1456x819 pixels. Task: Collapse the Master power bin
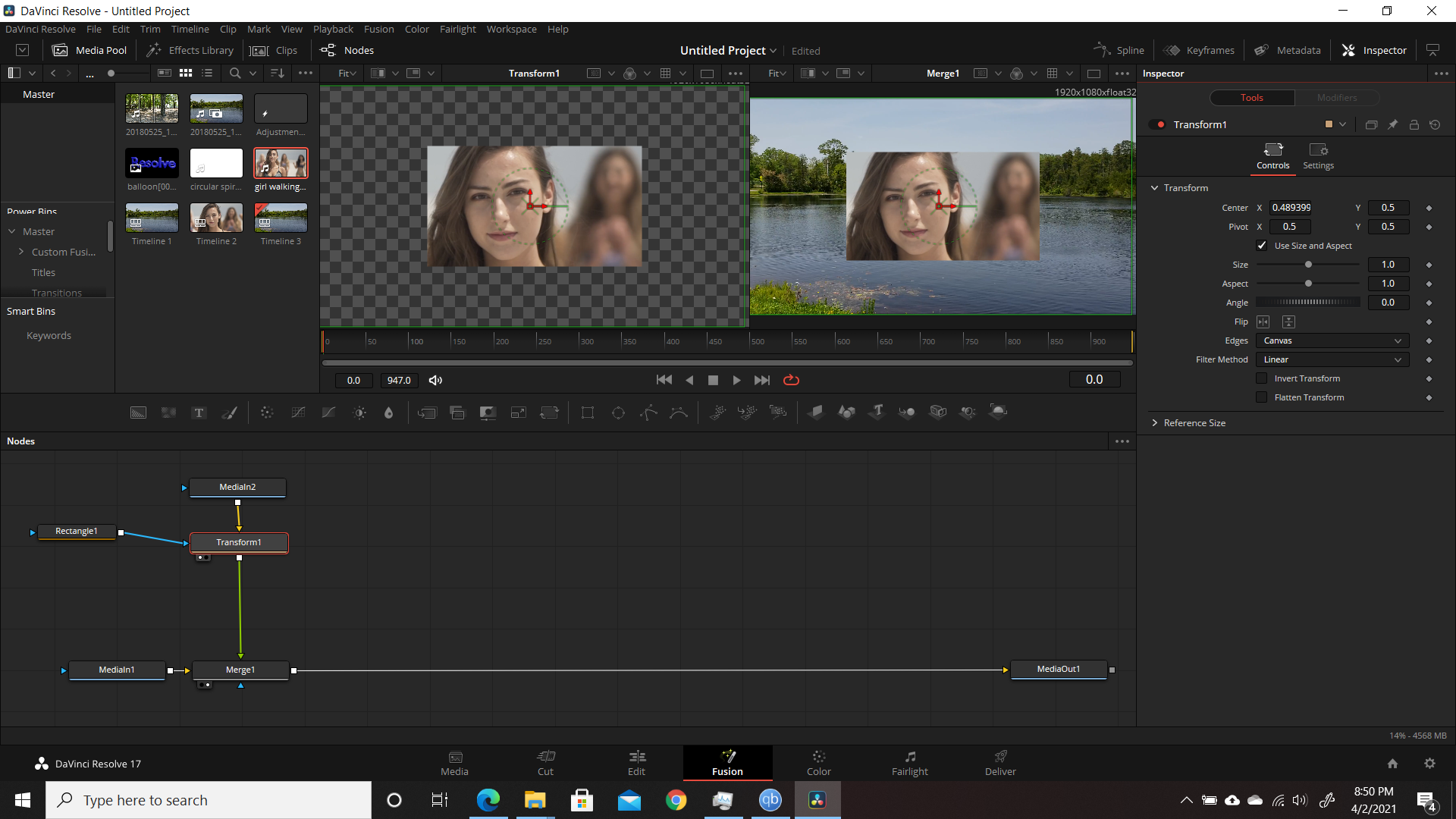click(x=12, y=231)
